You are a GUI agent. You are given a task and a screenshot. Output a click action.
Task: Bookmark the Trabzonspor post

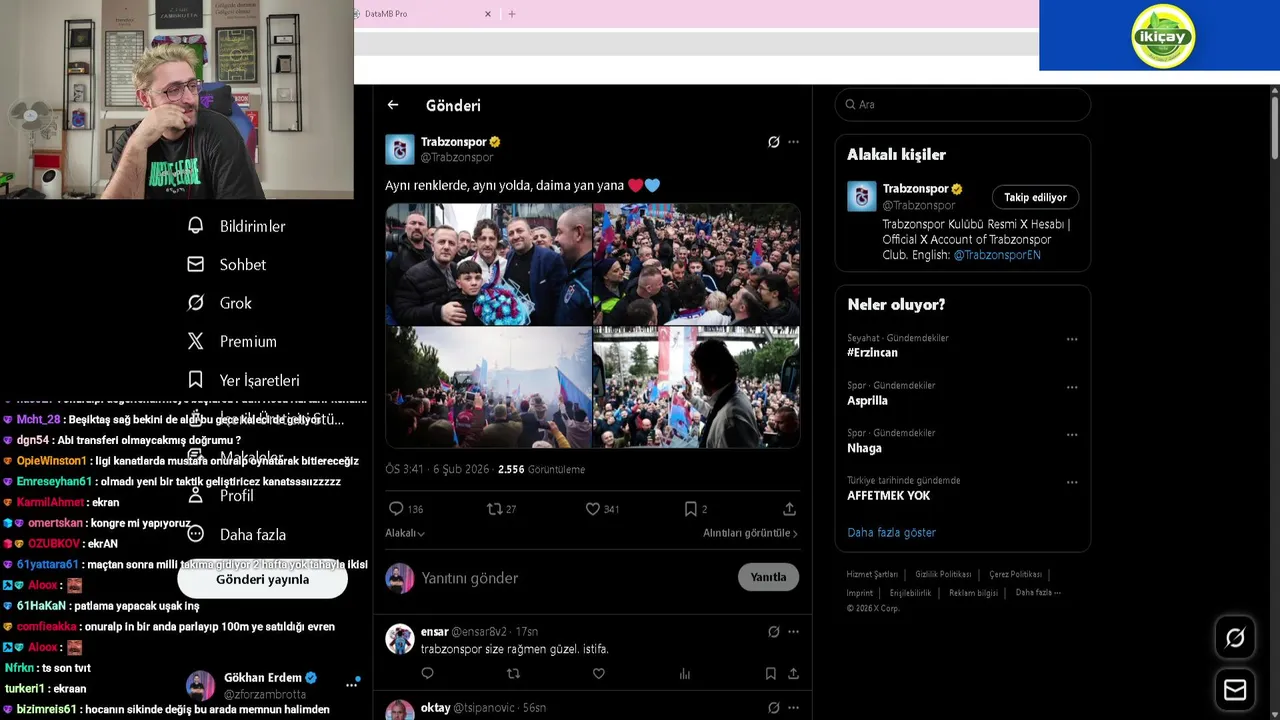click(x=690, y=509)
